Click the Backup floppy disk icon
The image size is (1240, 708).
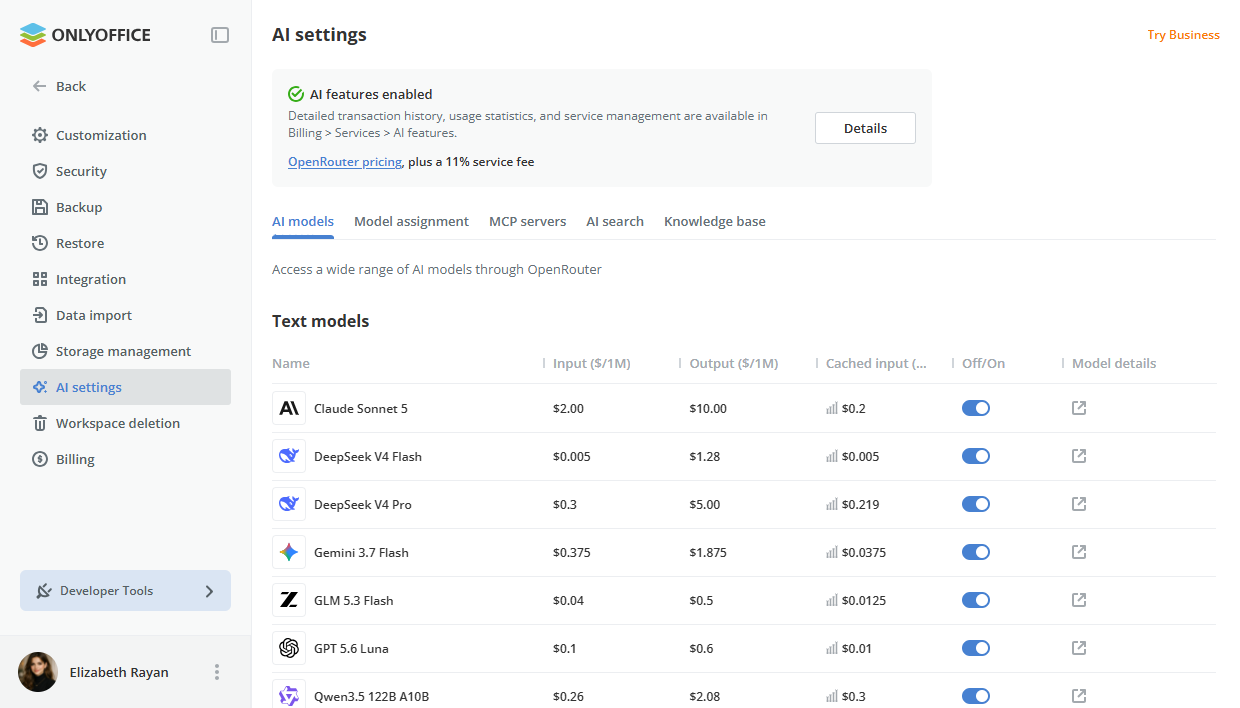point(40,207)
